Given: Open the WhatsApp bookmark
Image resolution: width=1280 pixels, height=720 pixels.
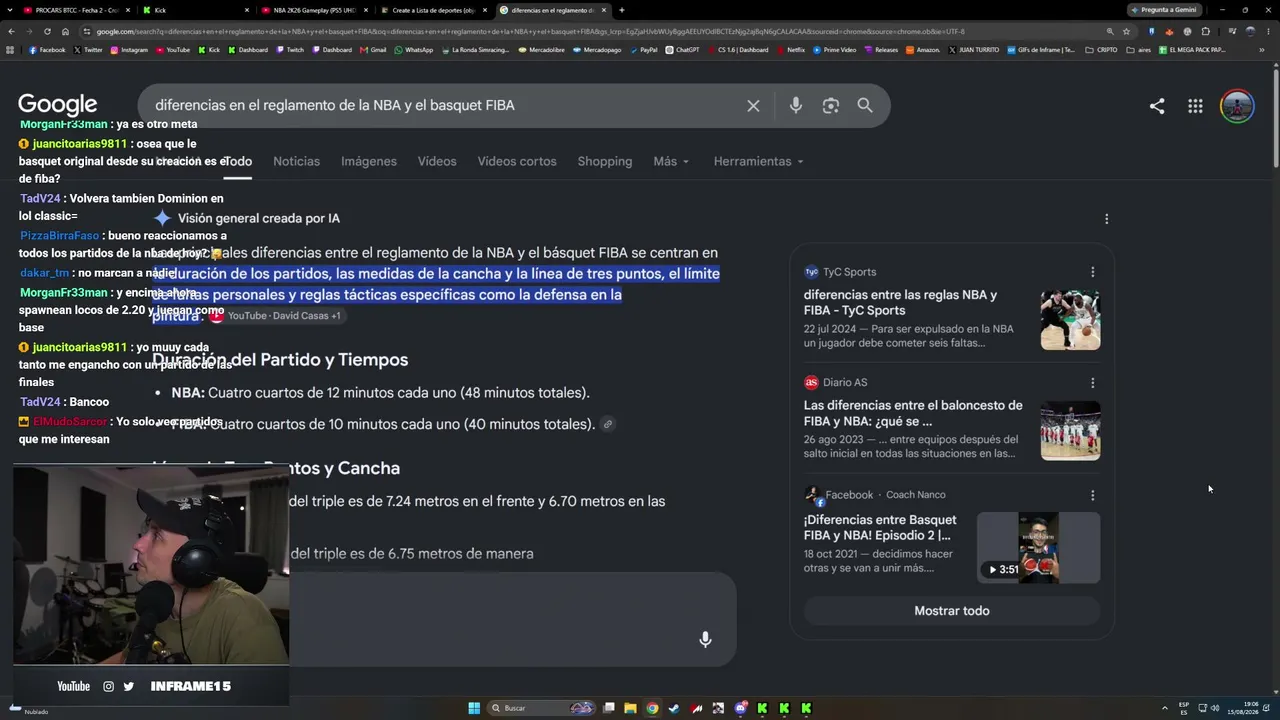Looking at the screenshot, I should [414, 49].
